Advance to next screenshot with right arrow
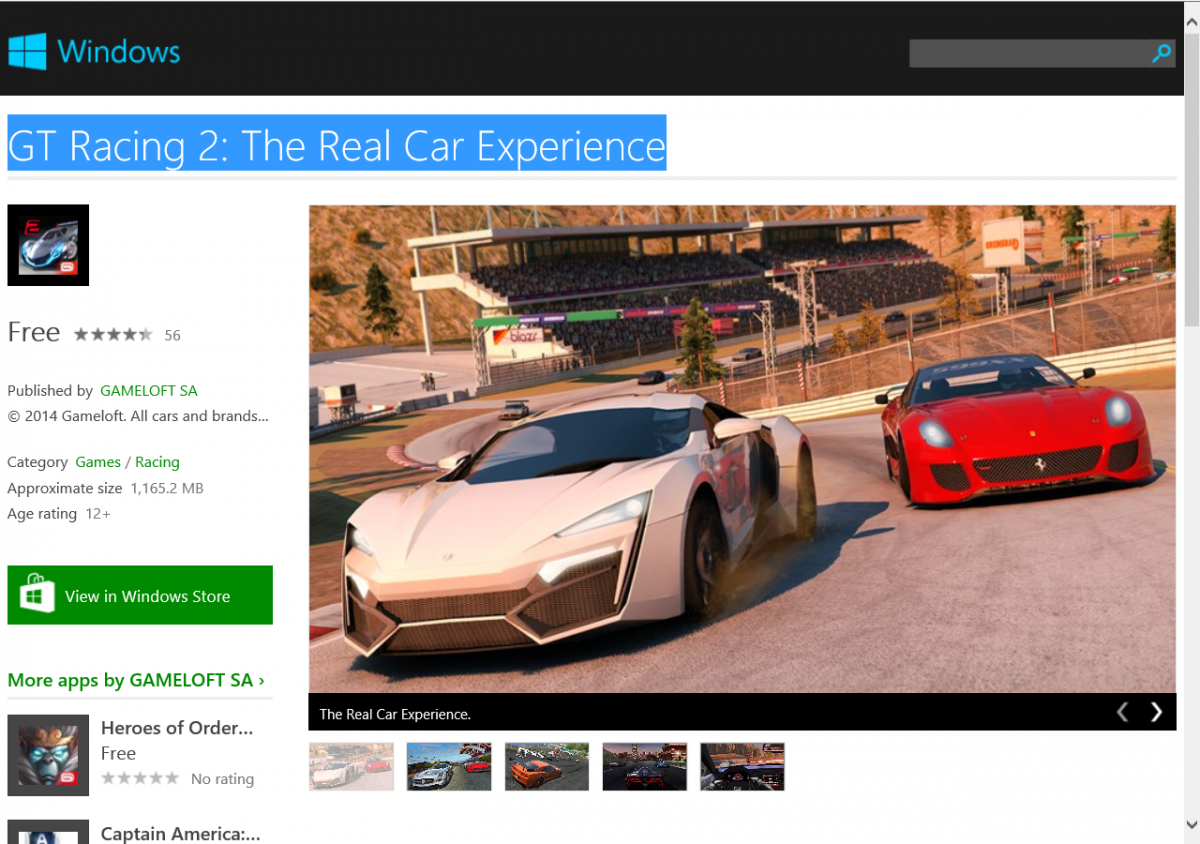The width and height of the screenshot is (1200, 844). (x=1157, y=712)
